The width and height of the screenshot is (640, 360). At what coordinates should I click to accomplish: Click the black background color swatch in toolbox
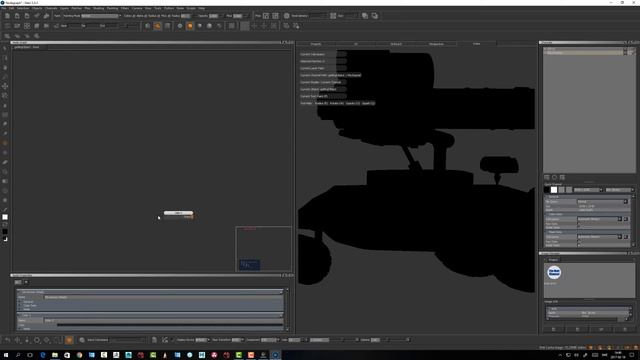5,231
